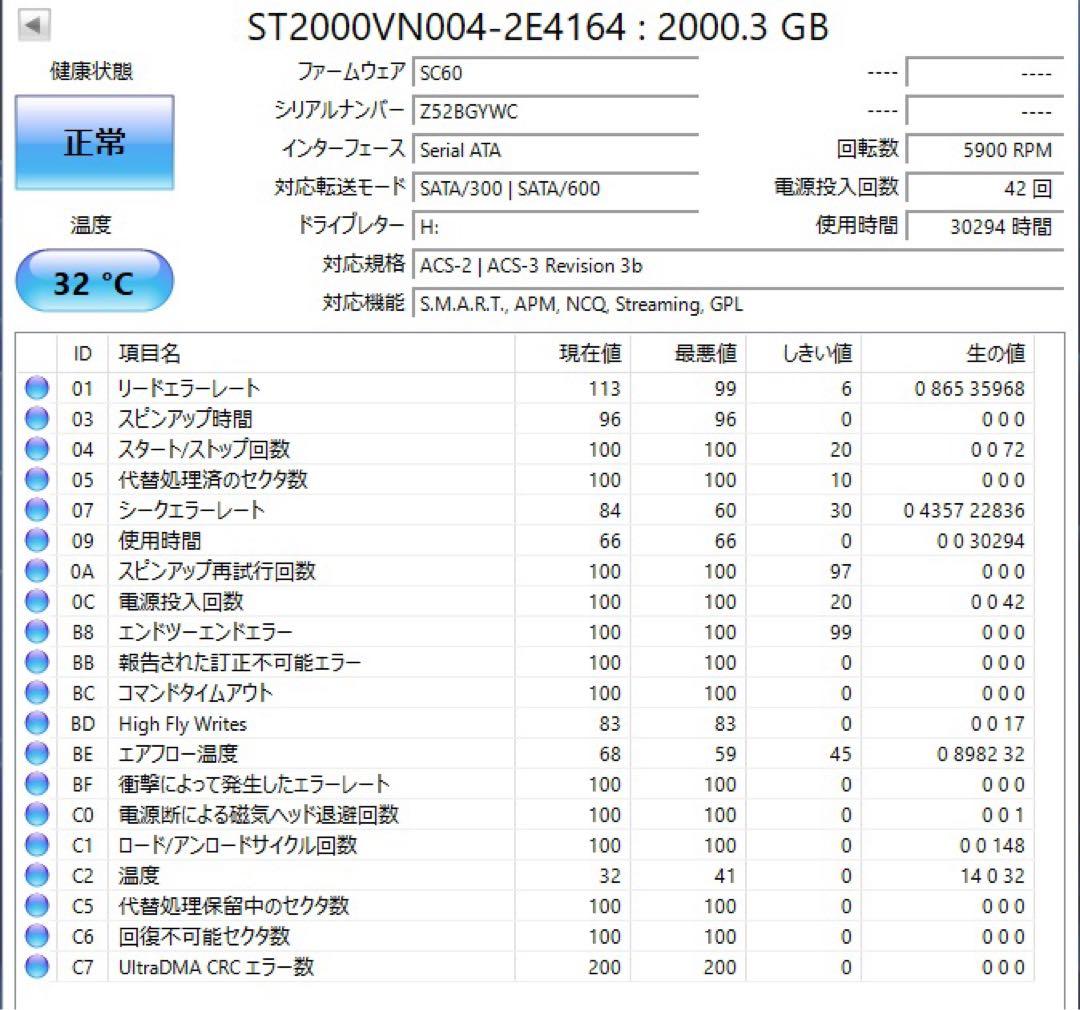Image resolution: width=1080 pixels, height=1010 pixels.
Task: Select status icon of row B8 エンドツーエンドエラー
Action: (x=37, y=631)
